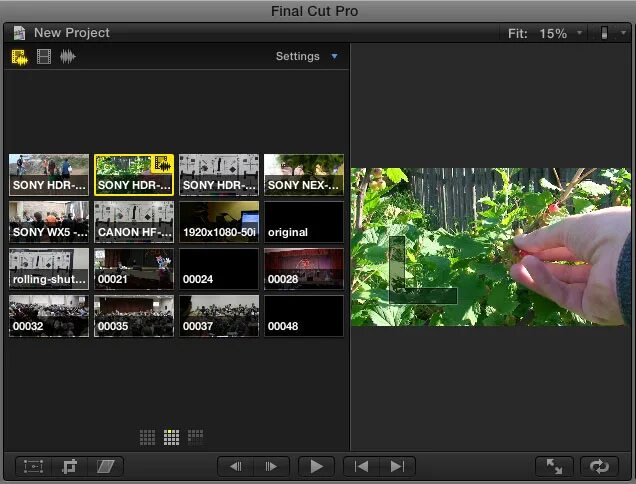Open the Fit 15% zoom dropdown
This screenshot has width=636, height=484.
[x=580, y=32]
